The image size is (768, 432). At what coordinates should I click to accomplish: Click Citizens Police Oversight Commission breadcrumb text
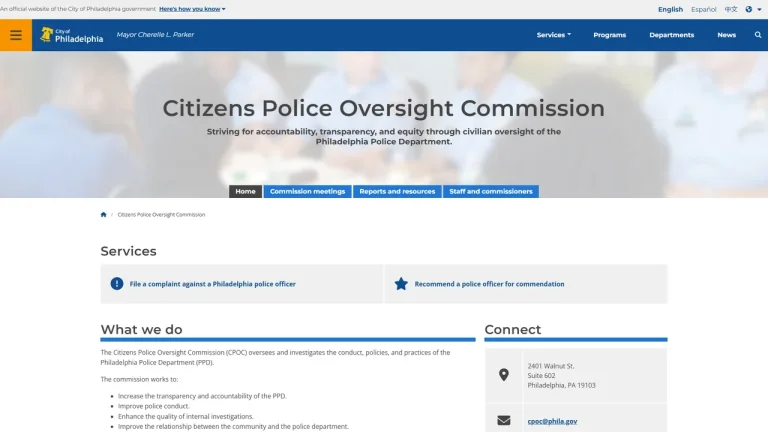pos(161,215)
